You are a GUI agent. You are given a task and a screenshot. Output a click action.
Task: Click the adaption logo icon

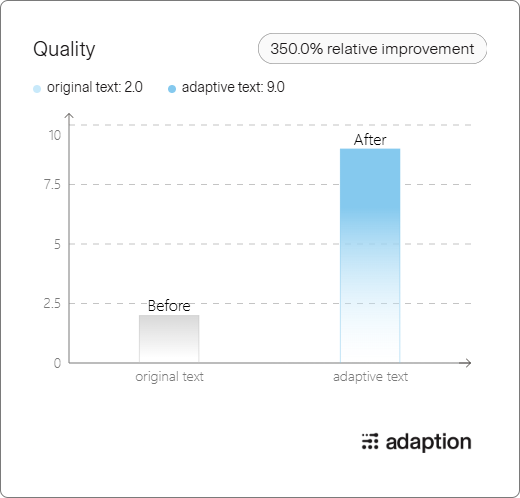[370, 442]
